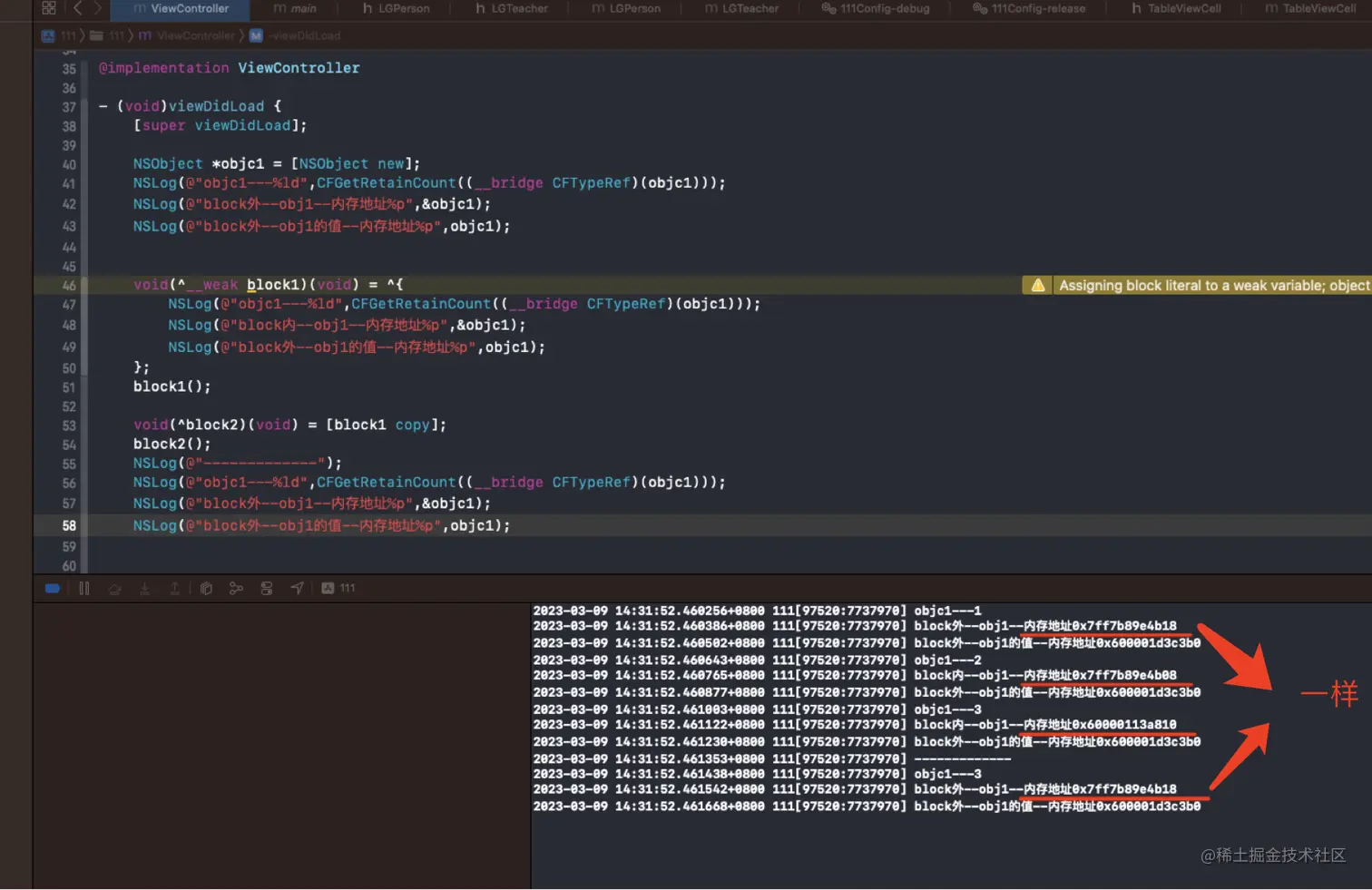
Task: Click 'NSObject *objc1 = [NSObject new];' line
Action: (277, 164)
